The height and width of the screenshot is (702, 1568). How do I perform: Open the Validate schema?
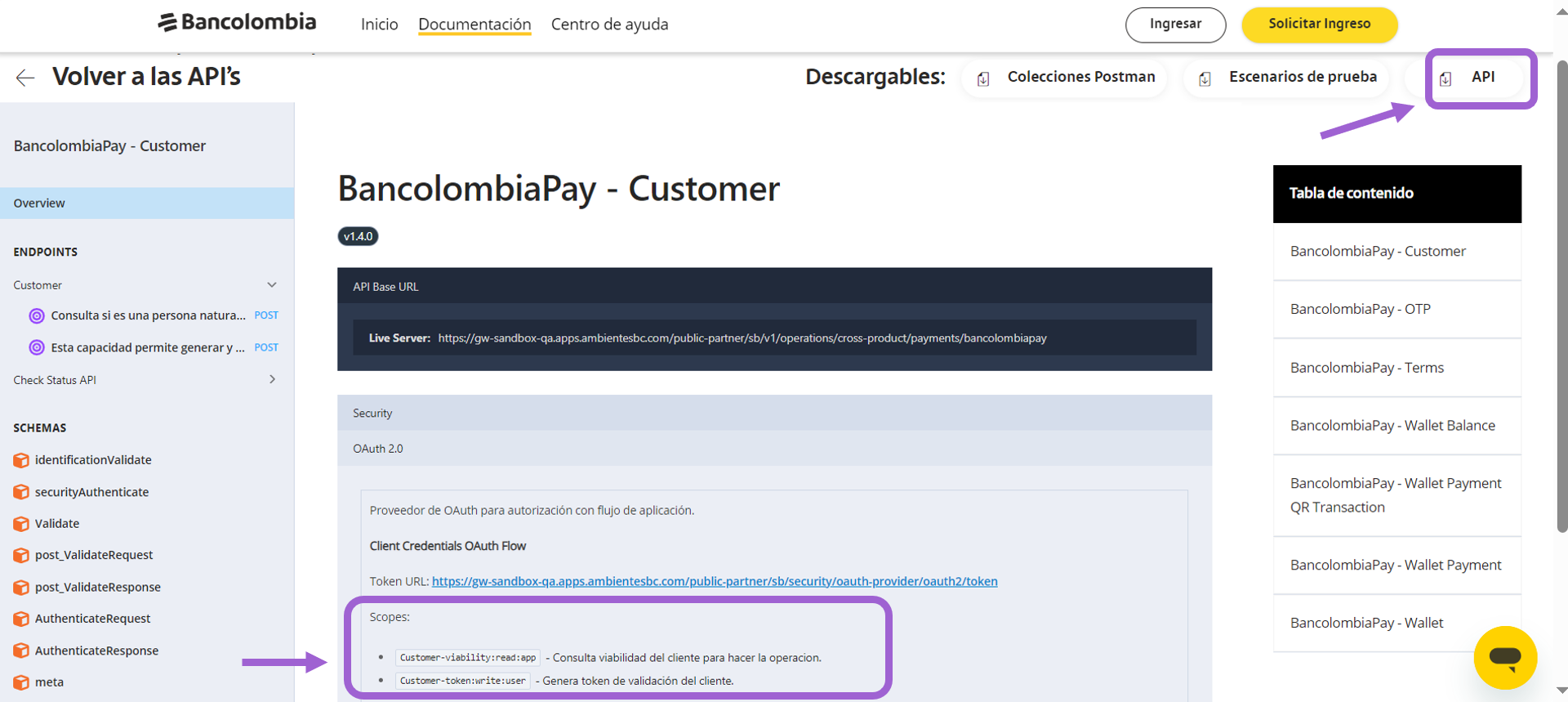[57, 524]
